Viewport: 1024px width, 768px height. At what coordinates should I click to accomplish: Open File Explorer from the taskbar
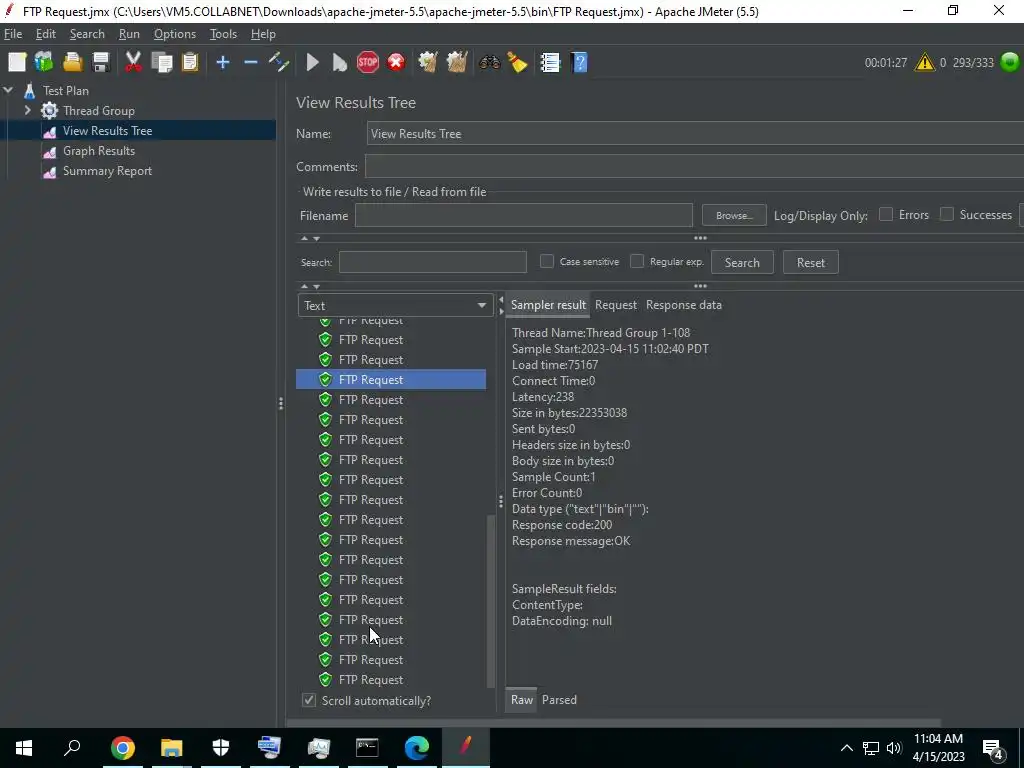click(171, 747)
